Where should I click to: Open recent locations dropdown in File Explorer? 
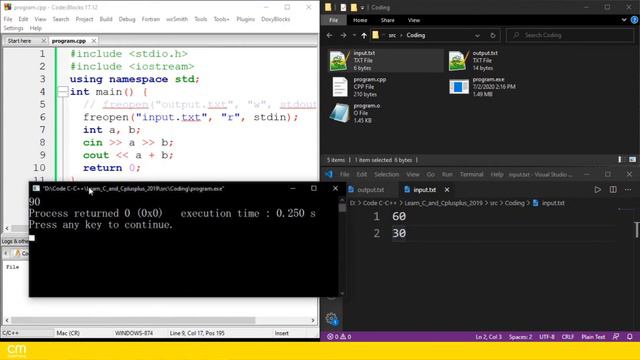pyautogui.click(x=354, y=36)
